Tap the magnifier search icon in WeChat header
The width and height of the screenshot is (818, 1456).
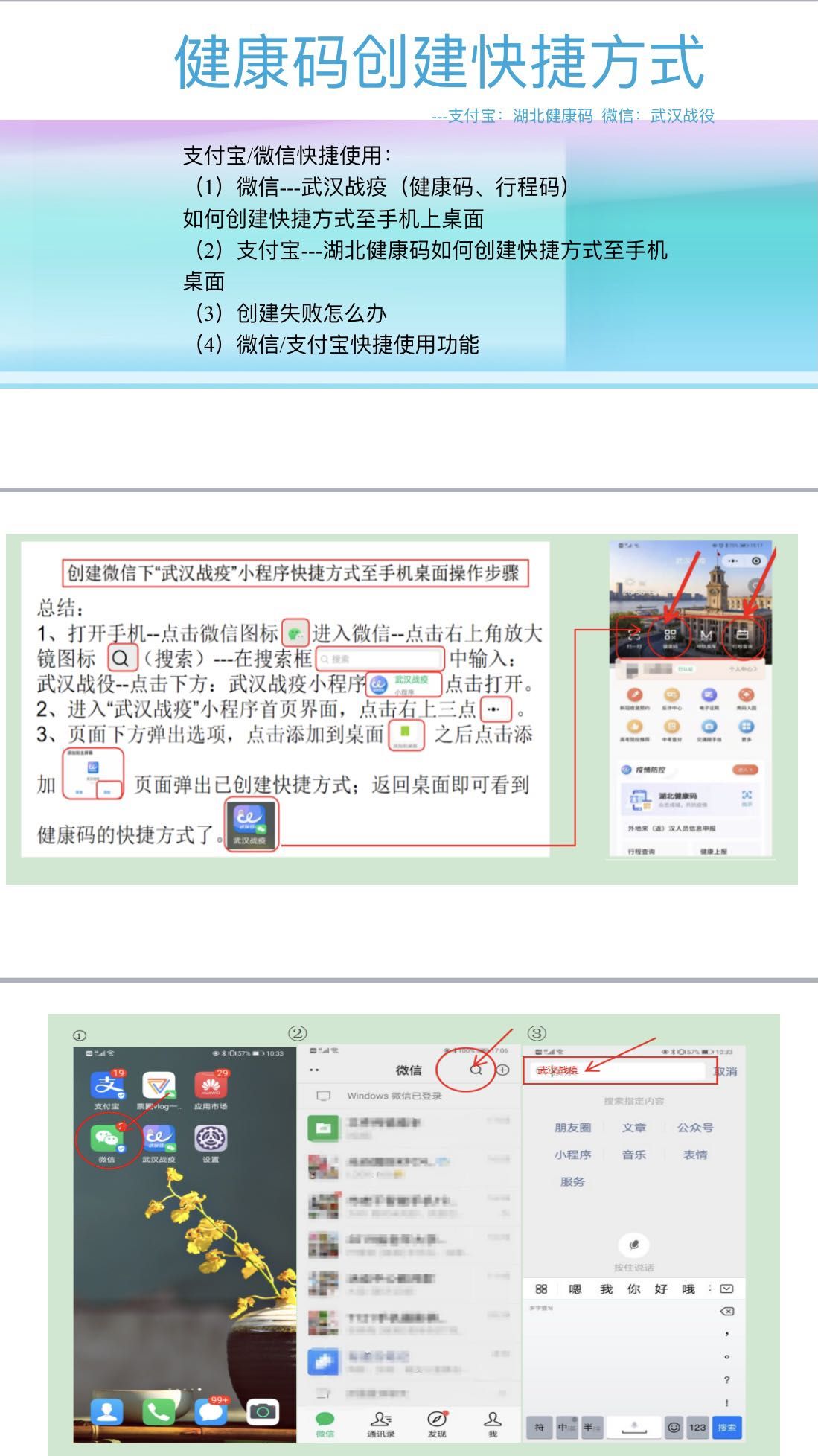coord(476,1070)
